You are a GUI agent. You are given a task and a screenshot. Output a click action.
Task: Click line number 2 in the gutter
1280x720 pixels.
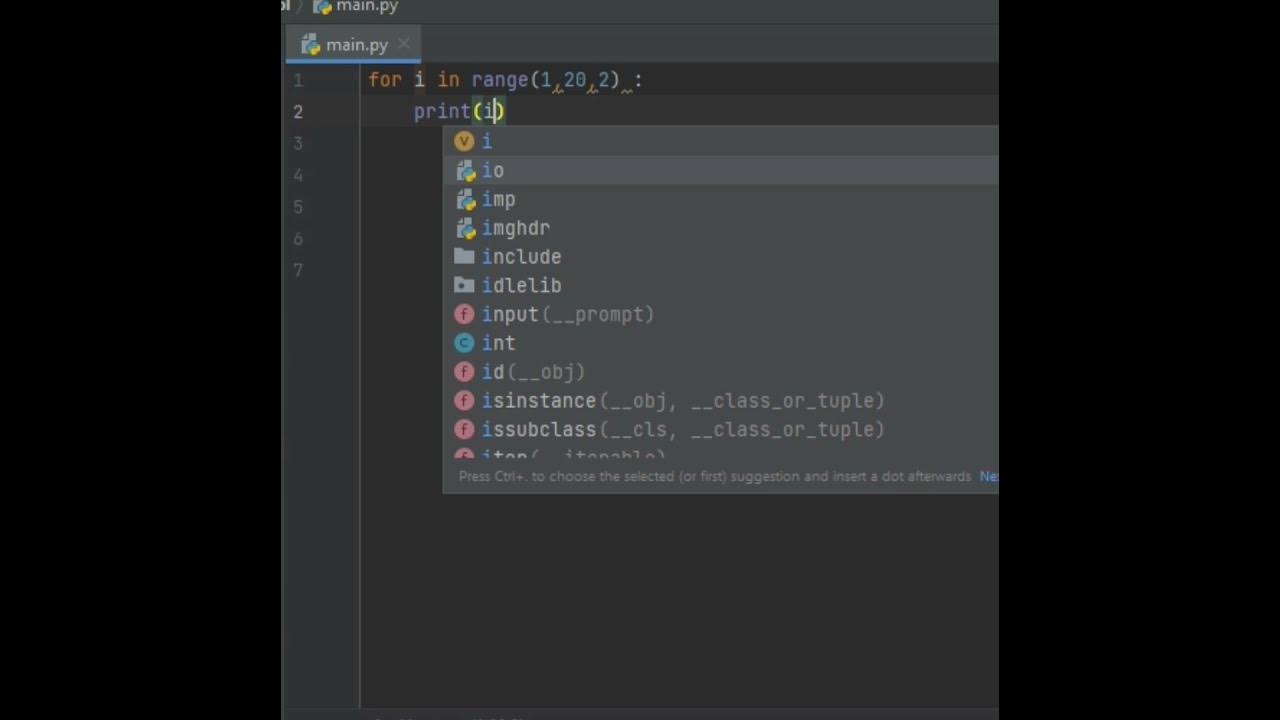tap(297, 112)
